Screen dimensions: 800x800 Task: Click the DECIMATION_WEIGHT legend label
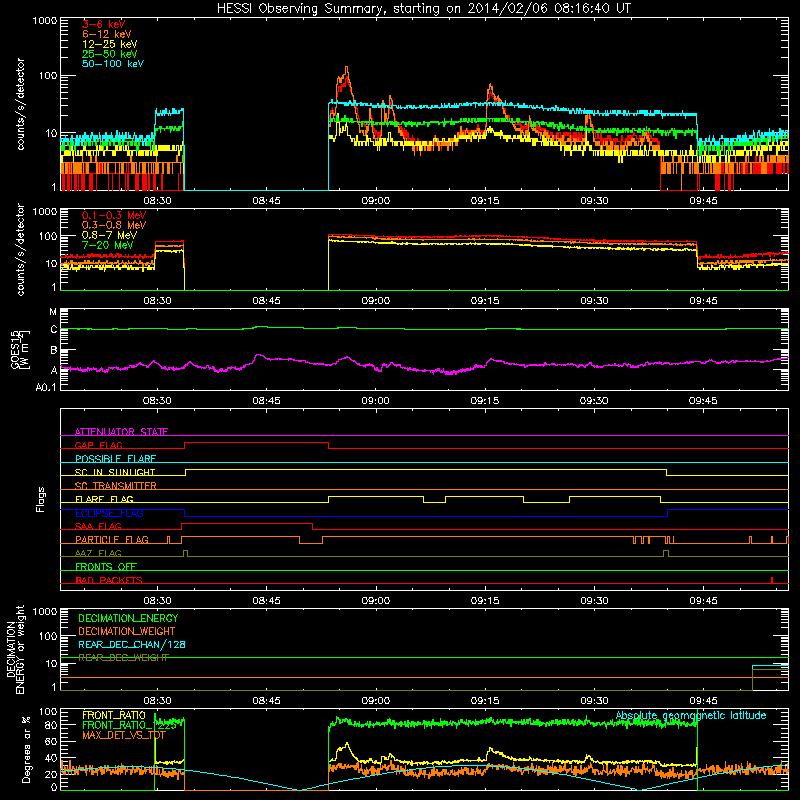click(127, 631)
